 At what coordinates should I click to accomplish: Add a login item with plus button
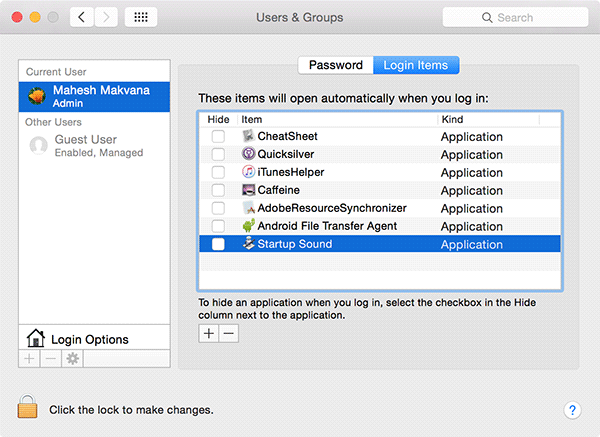click(209, 333)
